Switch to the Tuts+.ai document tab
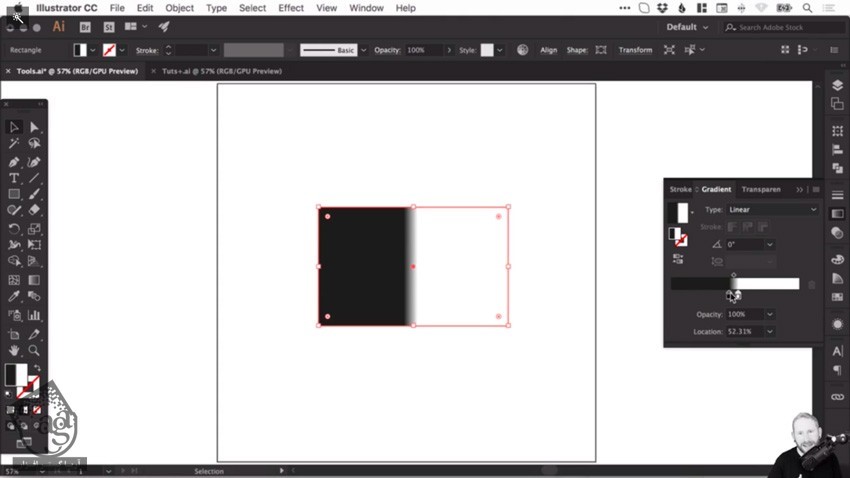The image size is (850, 478). click(x=222, y=71)
